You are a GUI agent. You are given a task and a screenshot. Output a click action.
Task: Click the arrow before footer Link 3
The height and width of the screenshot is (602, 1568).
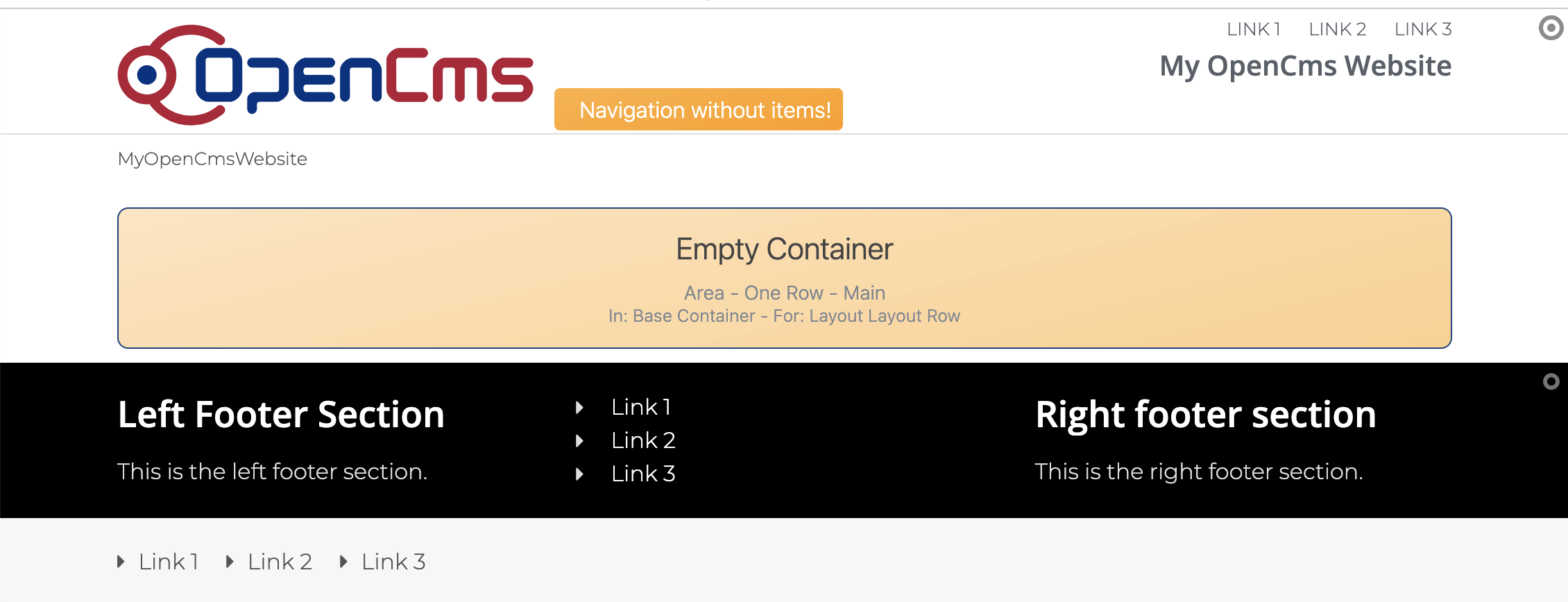pos(579,474)
